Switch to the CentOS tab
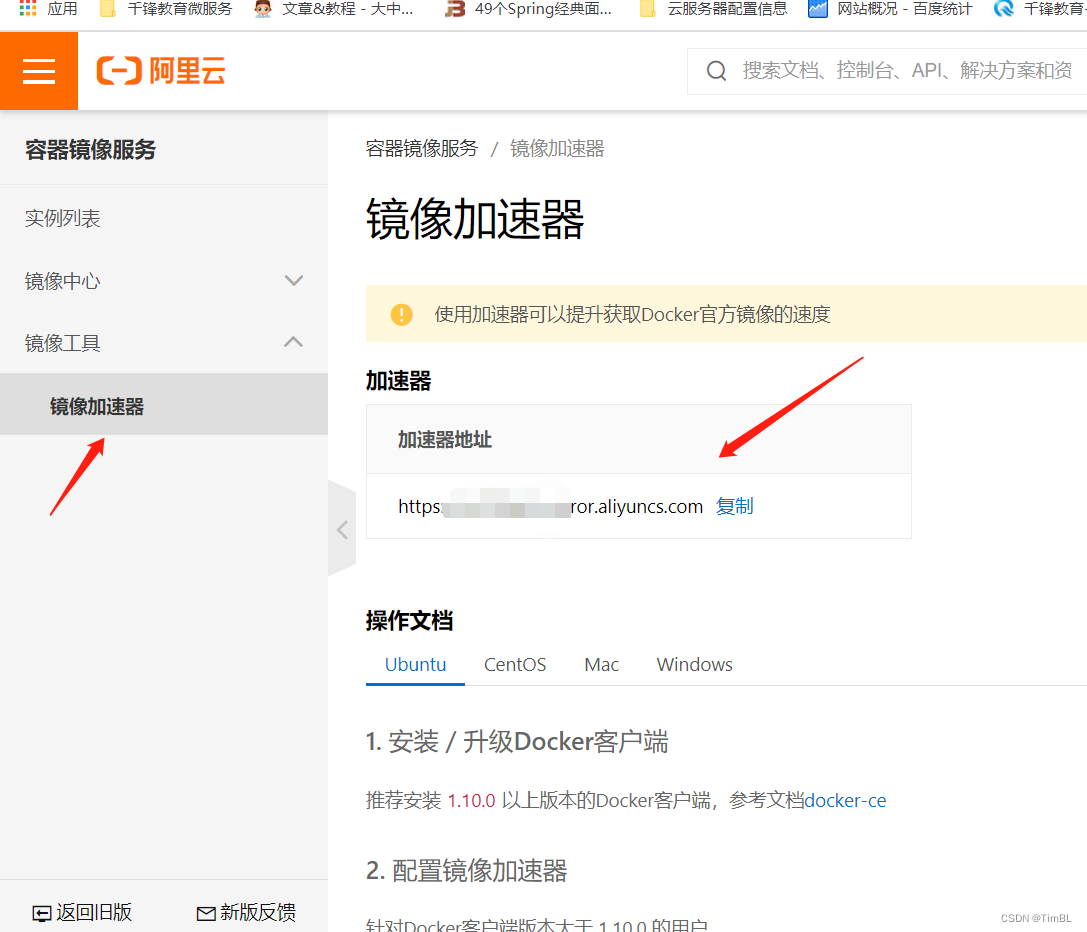The width and height of the screenshot is (1087, 932). tap(515, 664)
